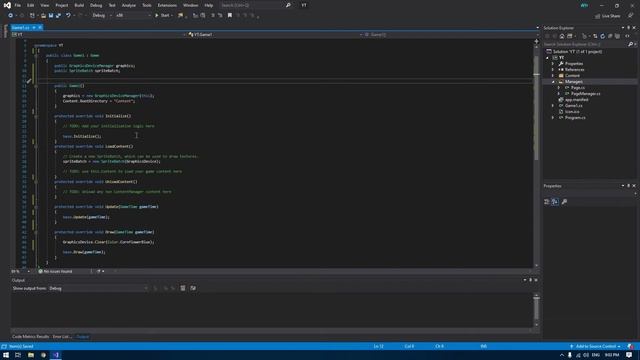Toggle Word Wrap in Output toolbar
Viewport: 640px width, 360px height.
(193, 289)
